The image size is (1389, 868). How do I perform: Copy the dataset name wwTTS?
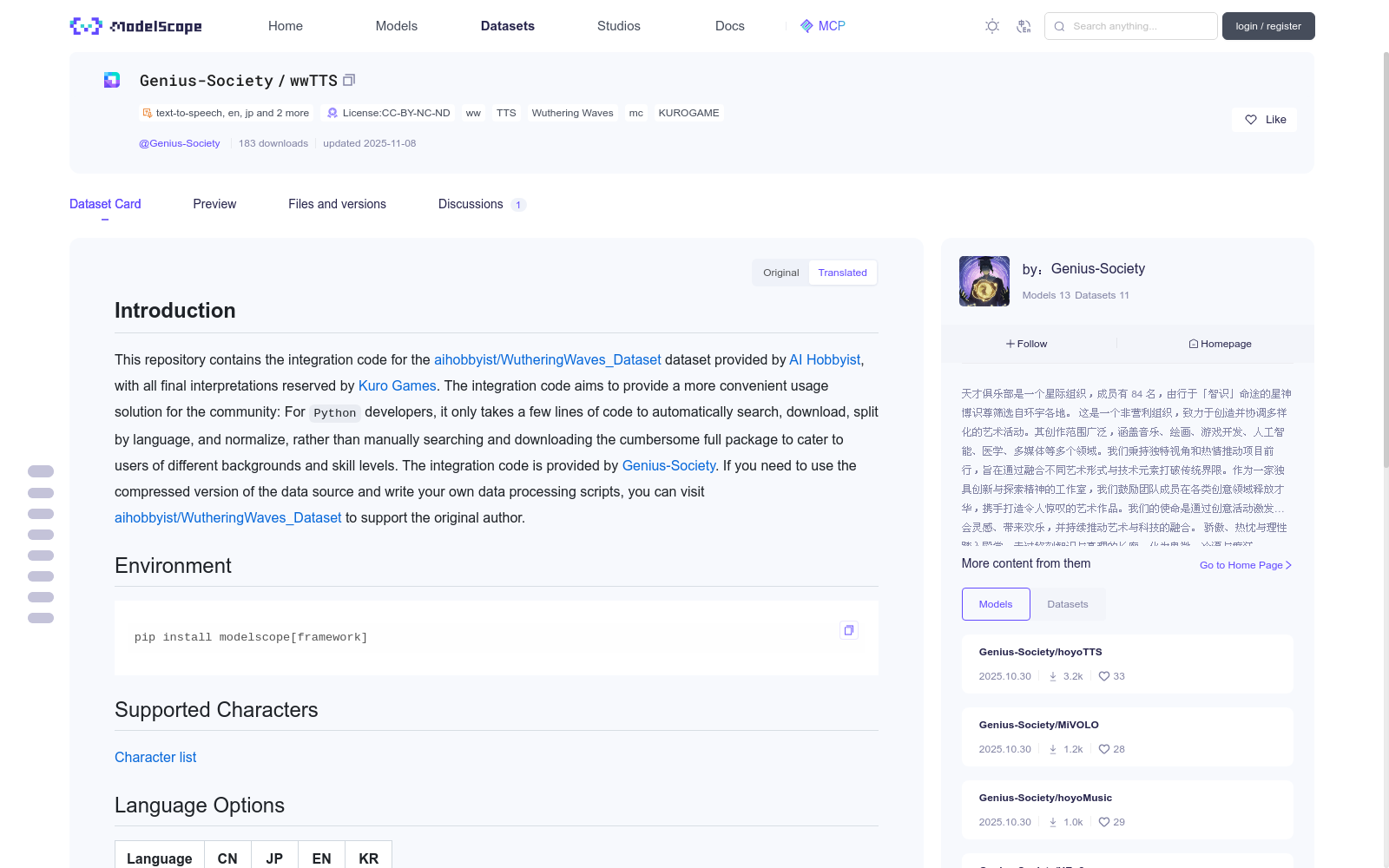point(349,80)
